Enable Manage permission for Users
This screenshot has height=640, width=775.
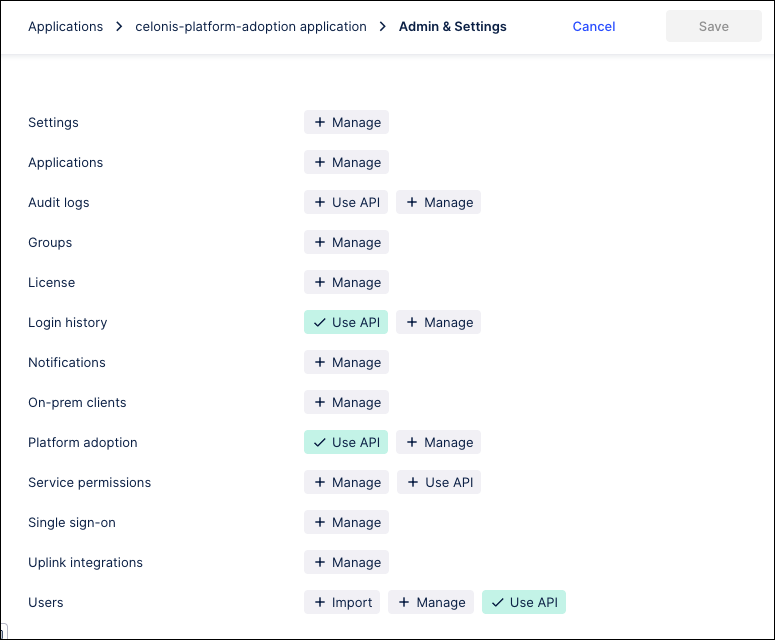point(431,602)
